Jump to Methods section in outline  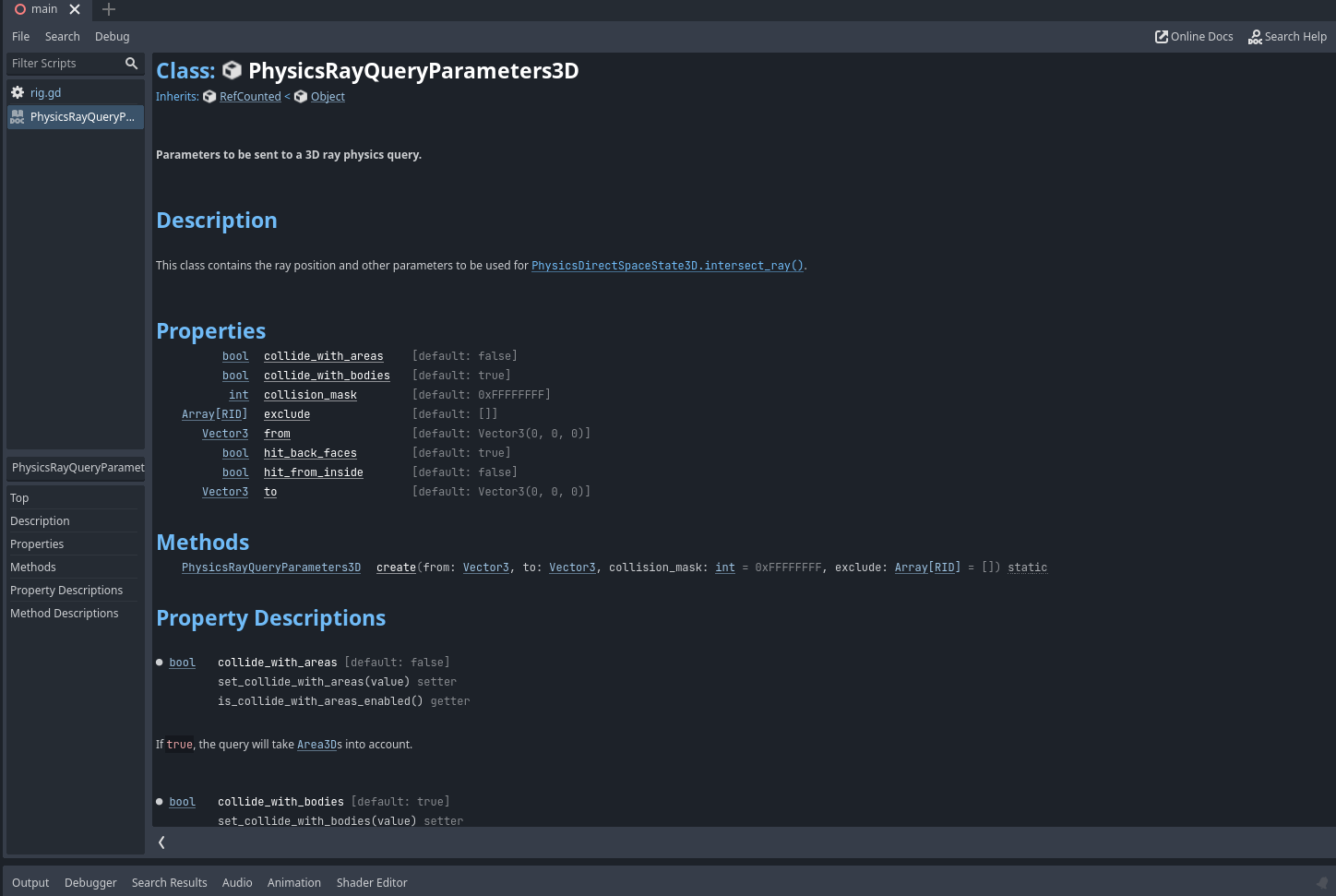tap(73, 567)
